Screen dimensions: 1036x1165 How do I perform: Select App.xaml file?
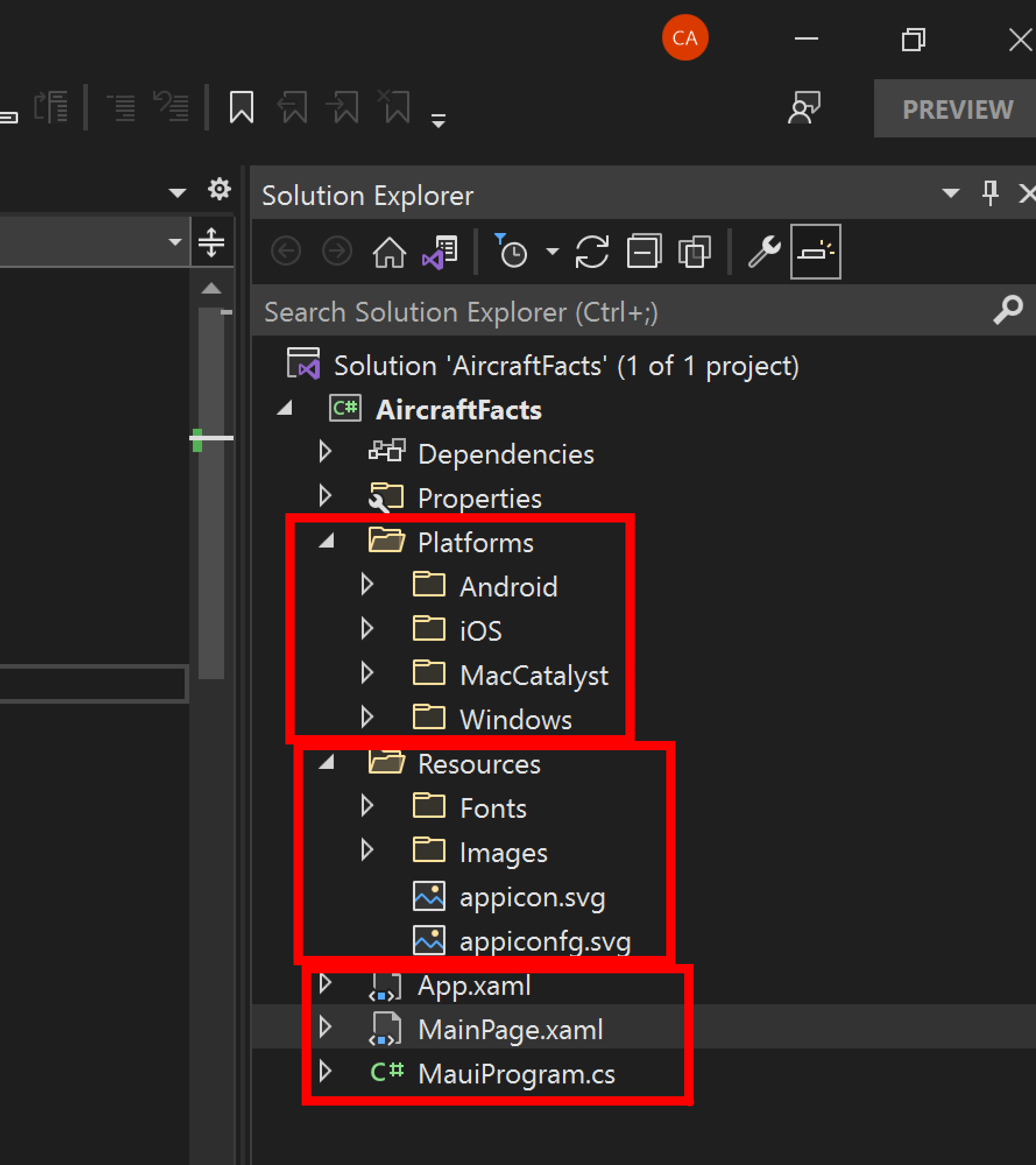tap(474, 986)
